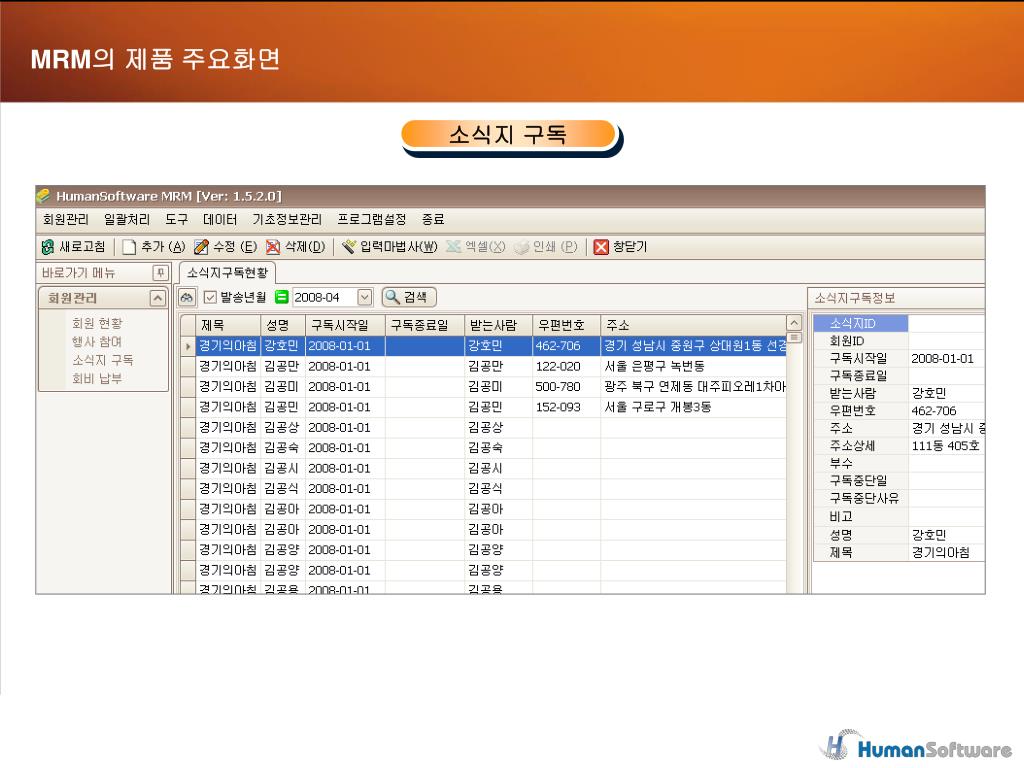
Task: Open the 2008-04 month dropdown
Action: click(364, 297)
